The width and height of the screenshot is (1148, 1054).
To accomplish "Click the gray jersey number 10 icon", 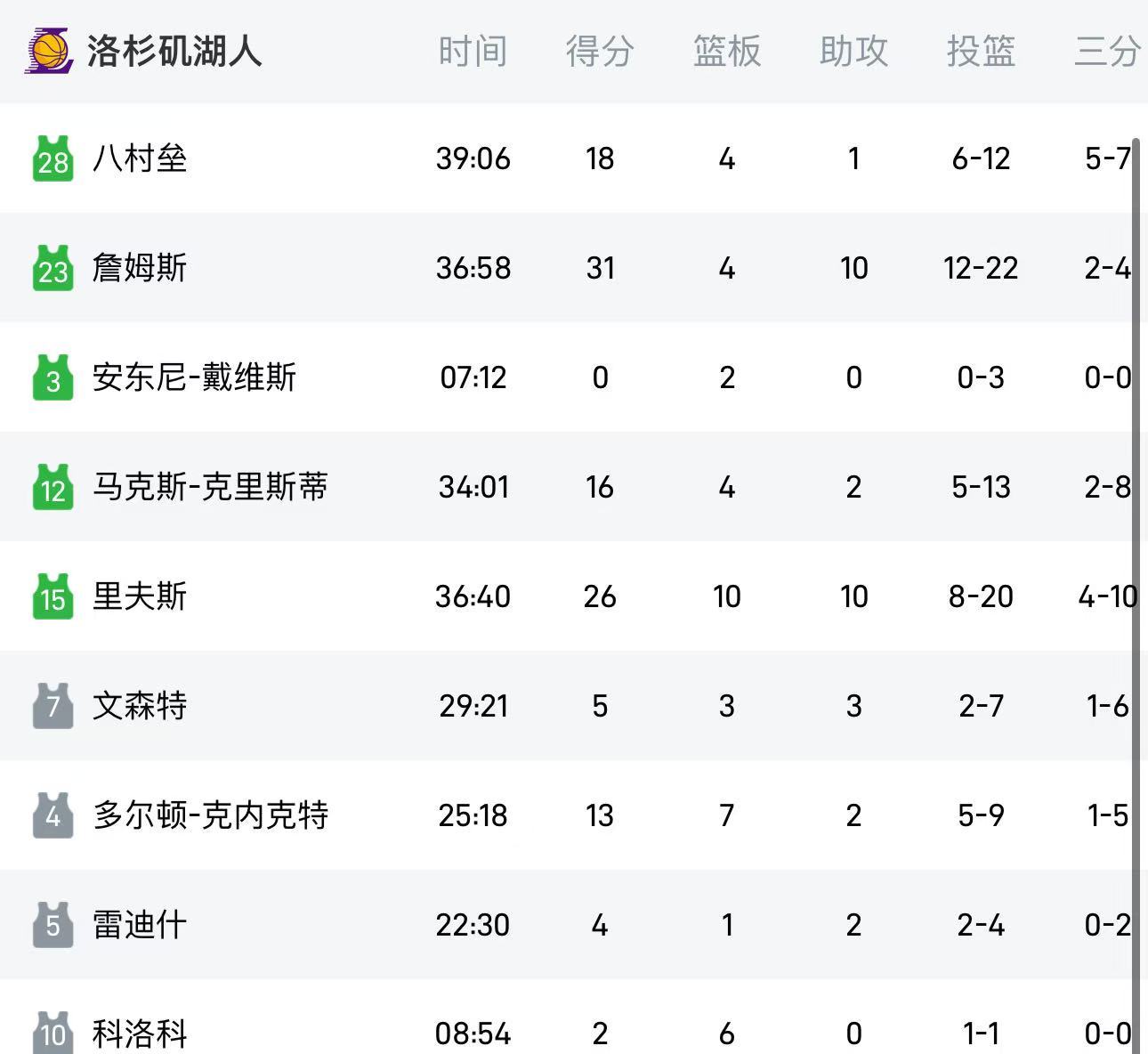I will 53,1033.
